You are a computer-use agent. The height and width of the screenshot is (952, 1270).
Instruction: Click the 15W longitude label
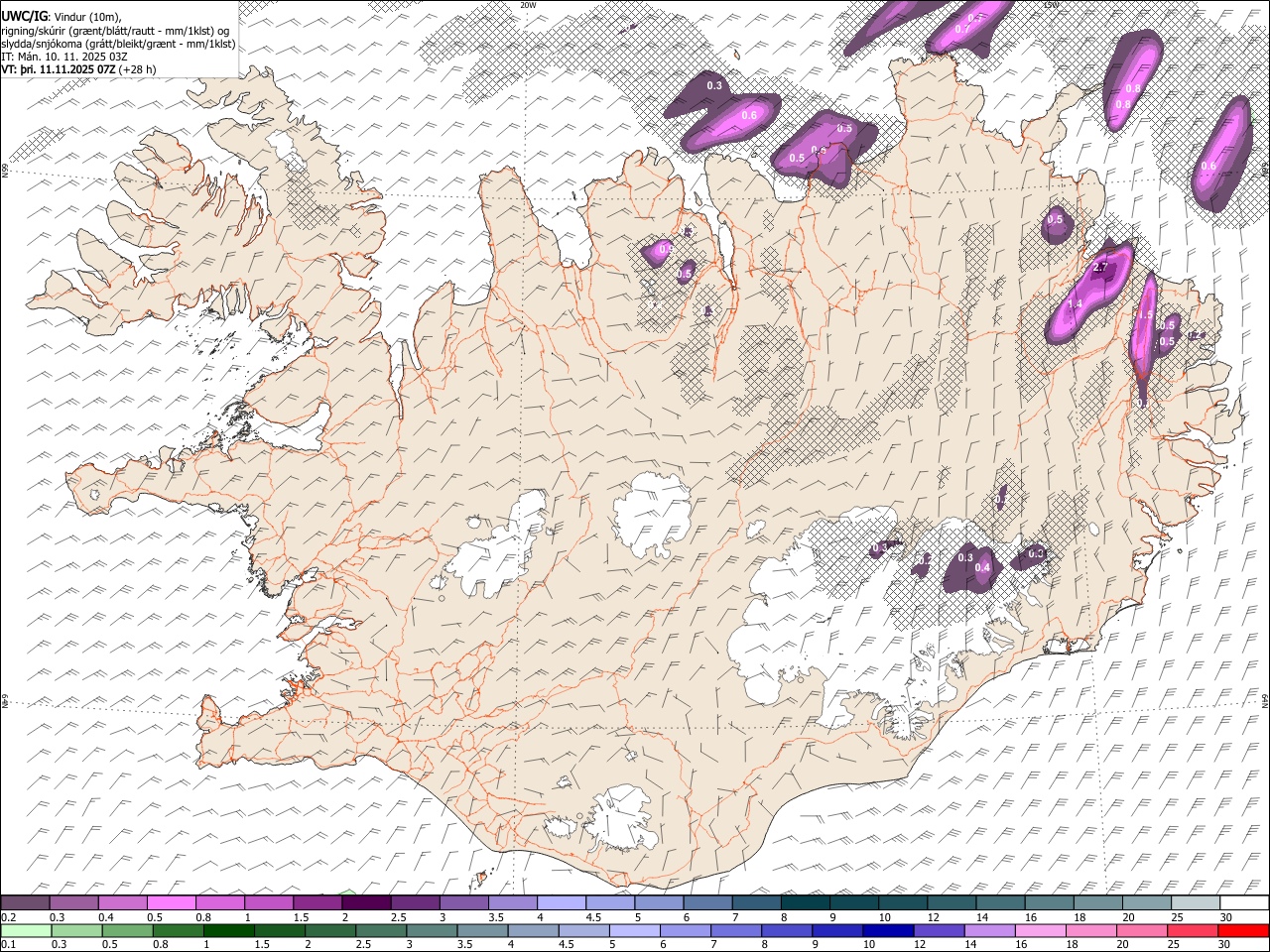1051,5
